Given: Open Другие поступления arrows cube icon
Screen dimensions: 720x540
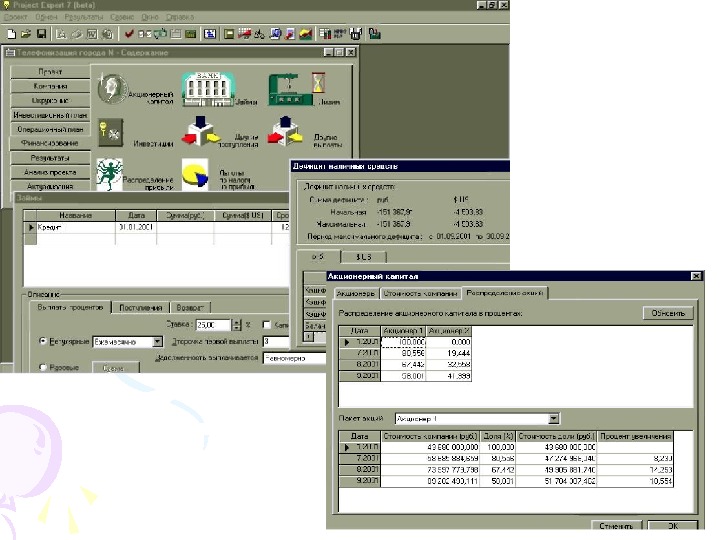Looking at the screenshot, I should (x=201, y=131).
